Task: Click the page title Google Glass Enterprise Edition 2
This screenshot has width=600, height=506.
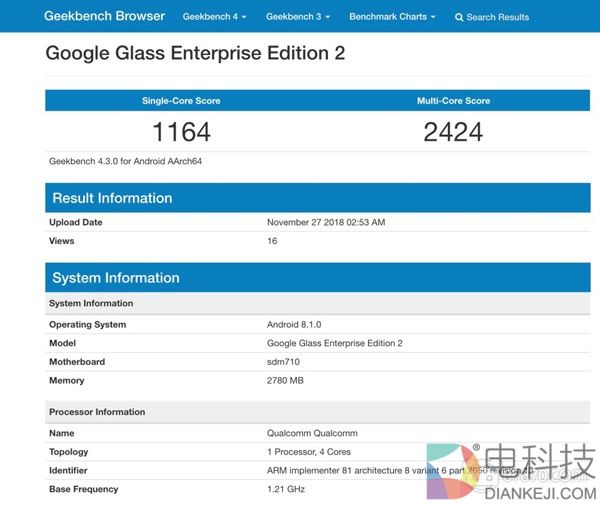Action: point(195,53)
